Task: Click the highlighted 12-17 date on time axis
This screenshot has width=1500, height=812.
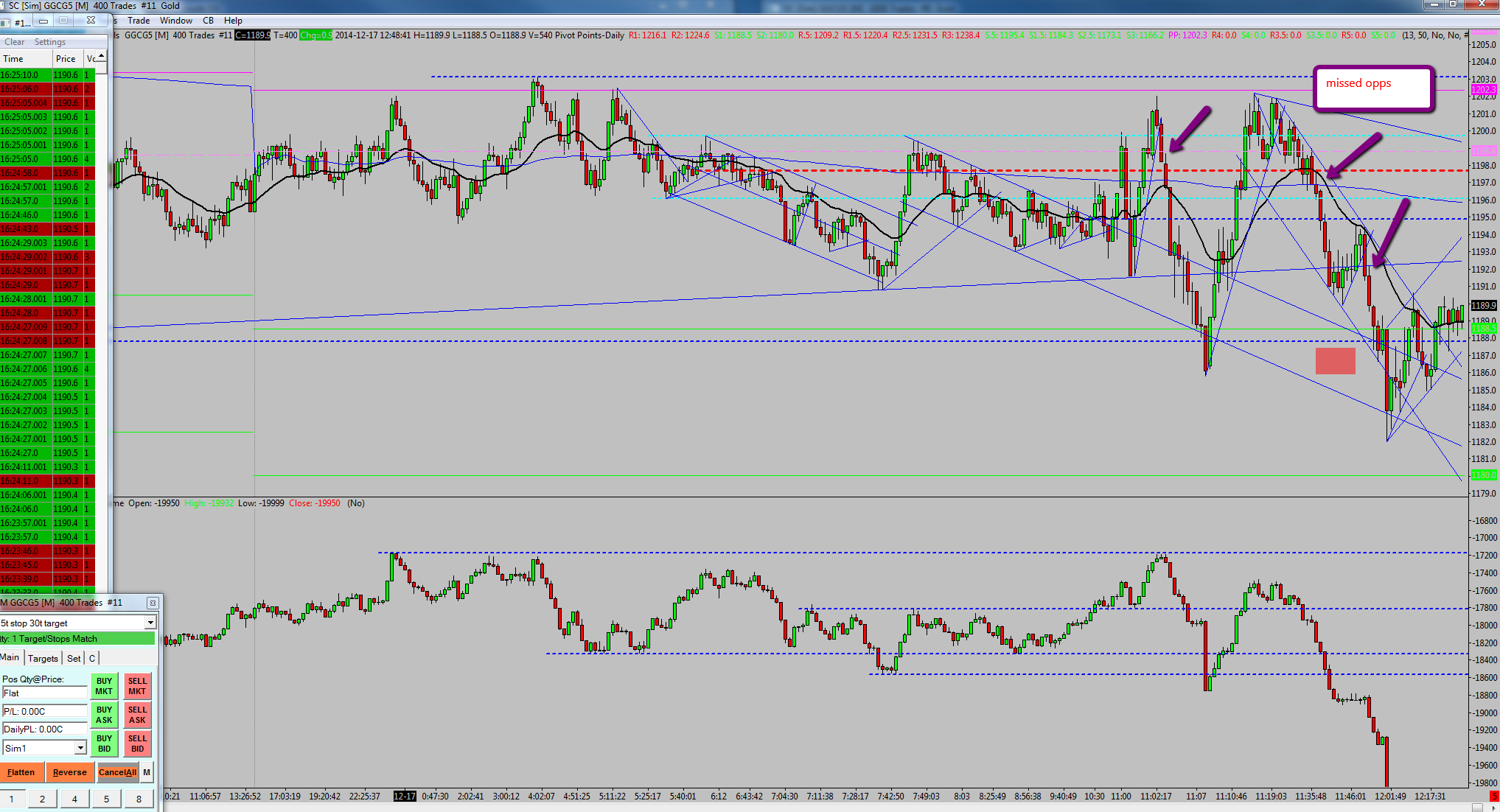Action: pyautogui.click(x=405, y=796)
